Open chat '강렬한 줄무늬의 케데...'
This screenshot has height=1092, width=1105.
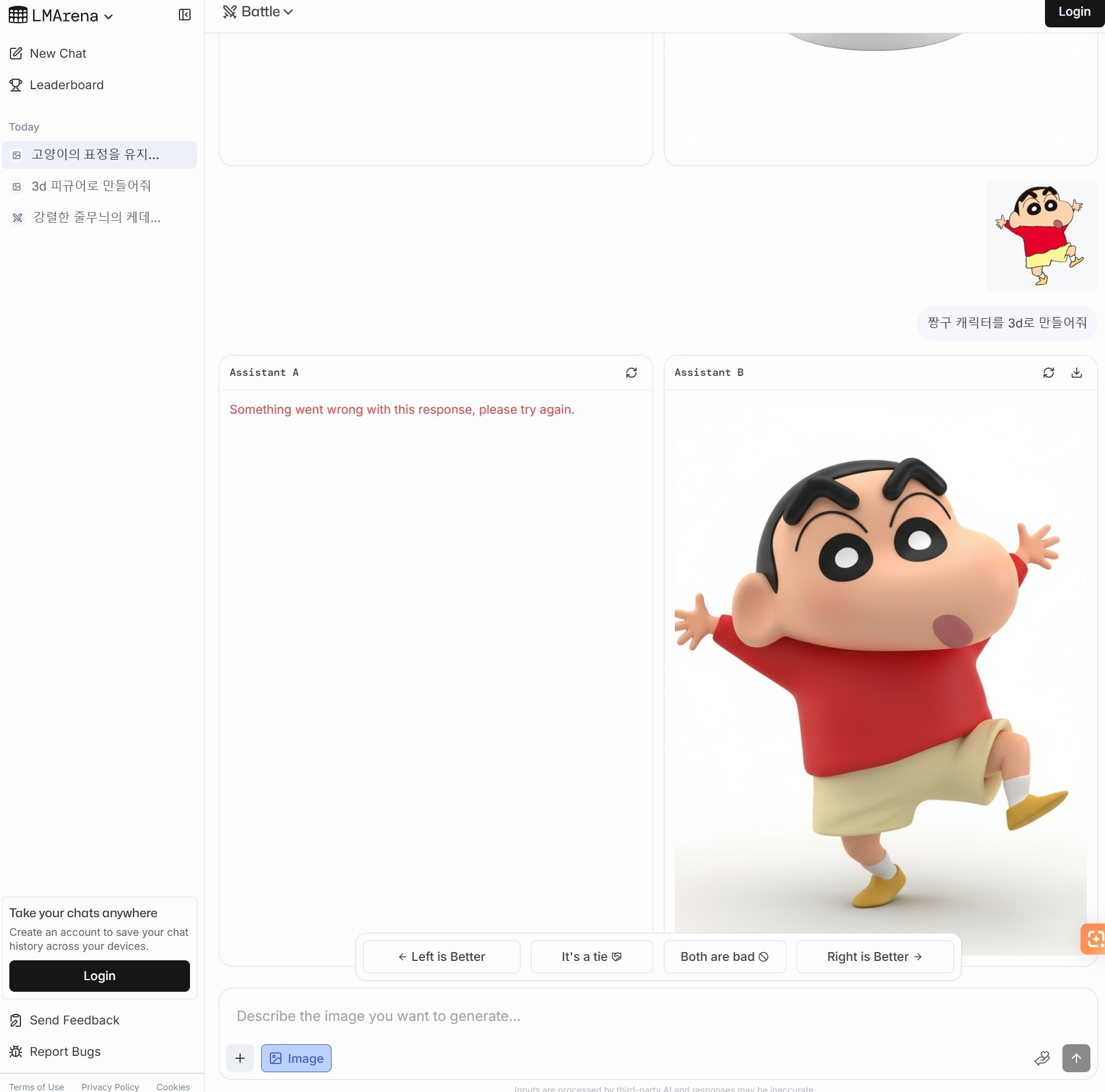click(x=99, y=217)
